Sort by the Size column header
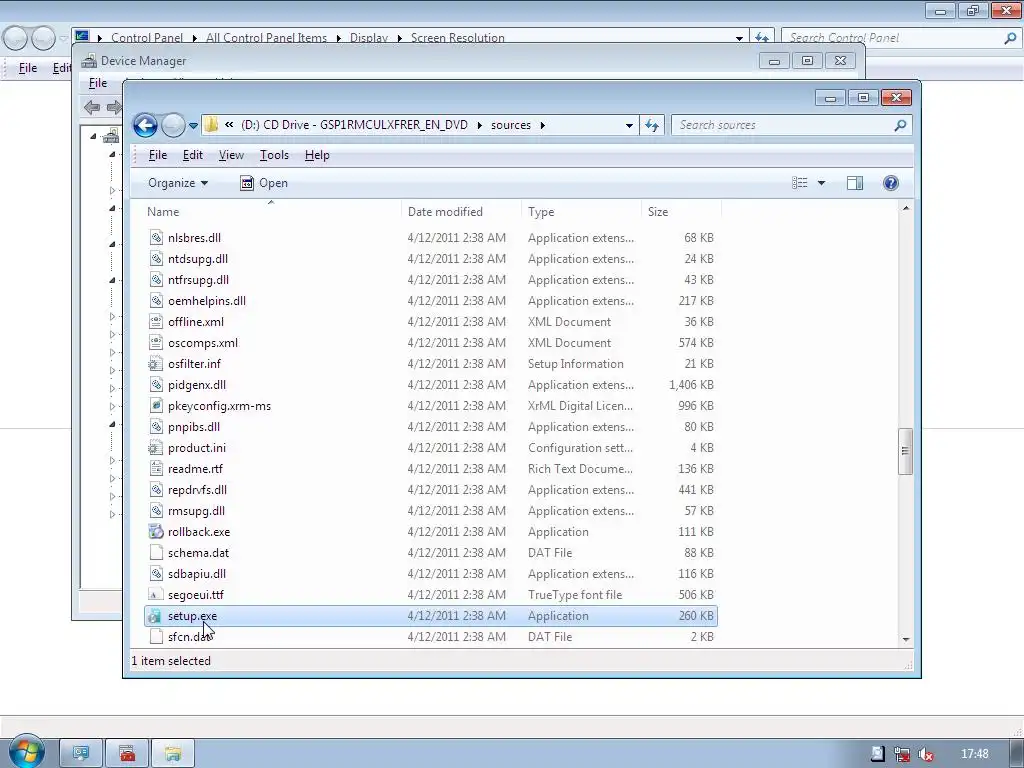The width and height of the screenshot is (1024, 768). point(681,212)
